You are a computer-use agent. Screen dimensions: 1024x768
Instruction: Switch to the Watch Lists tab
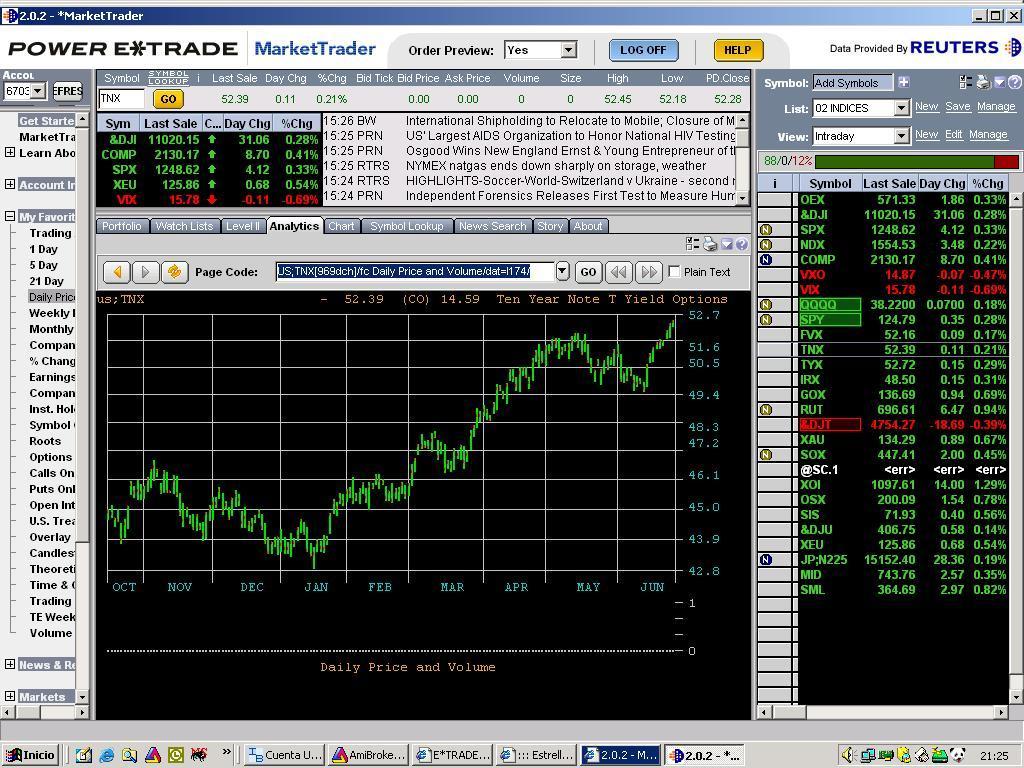point(184,226)
